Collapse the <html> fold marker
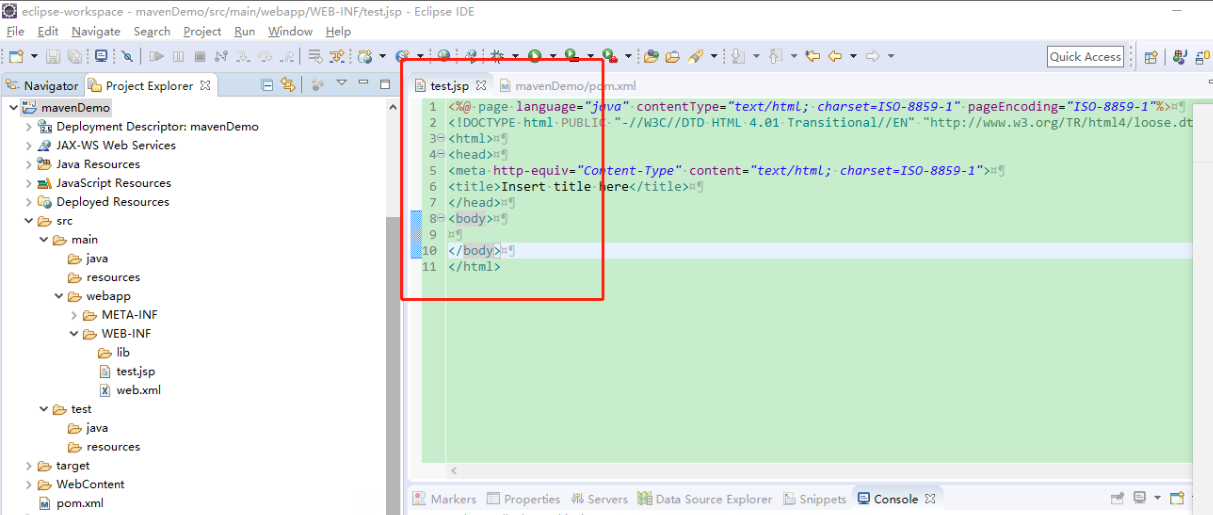 441,139
